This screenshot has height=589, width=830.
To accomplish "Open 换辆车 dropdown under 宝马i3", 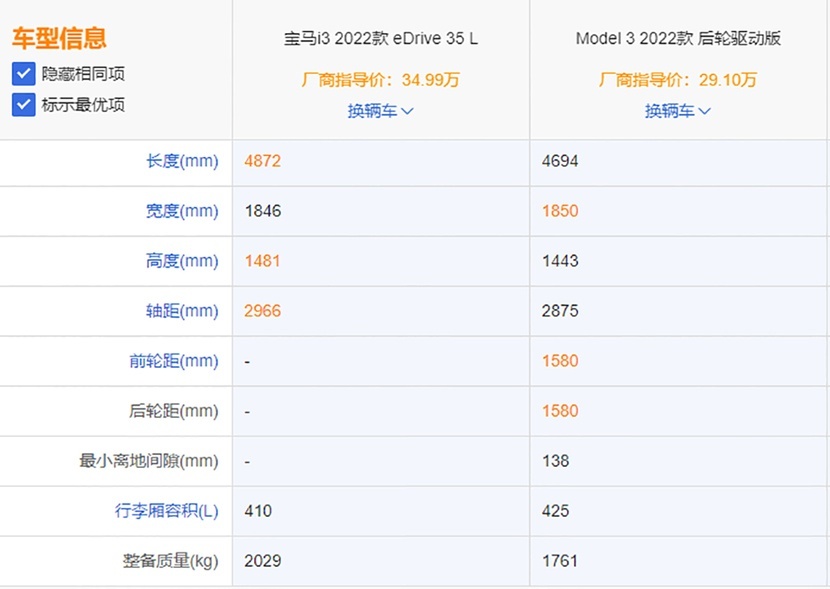I will coord(381,111).
